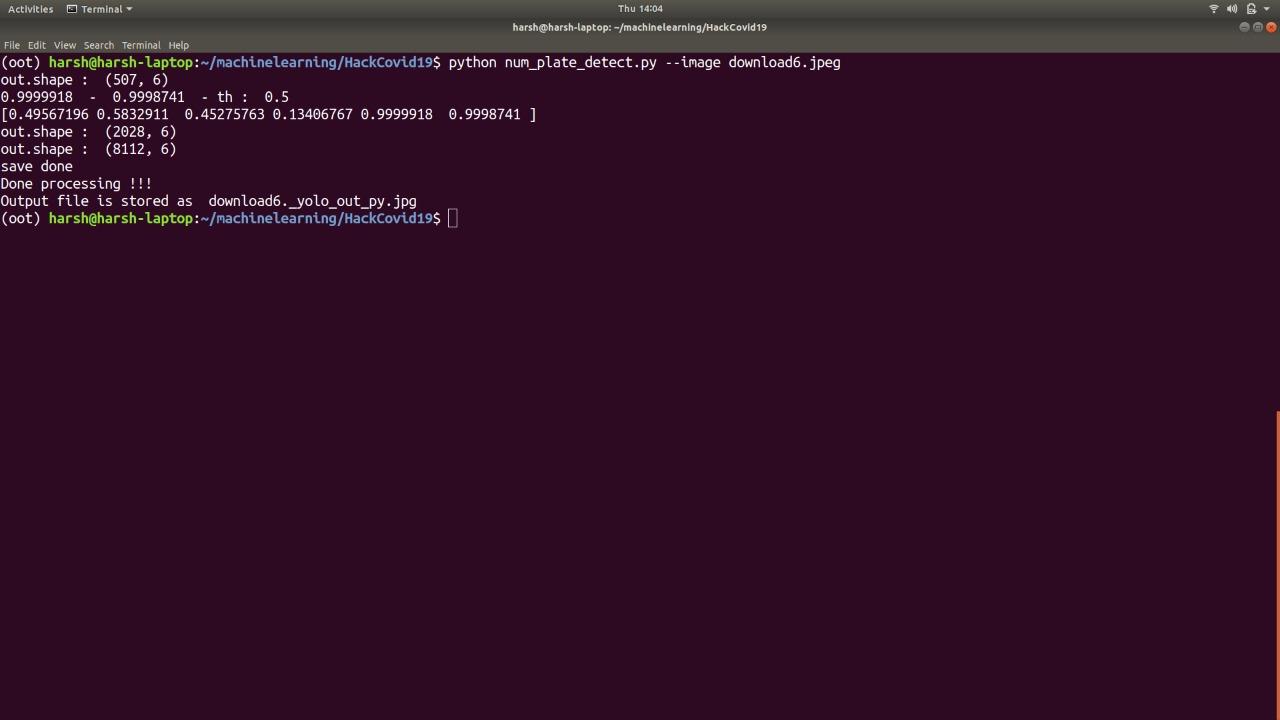Click the volume speaker icon
The width and height of the screenshot is (1280, 720).
[1232, 9]
